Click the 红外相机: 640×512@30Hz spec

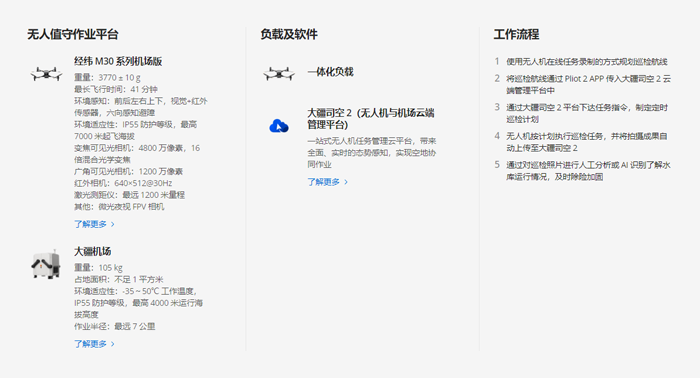[x=123, y=183]
